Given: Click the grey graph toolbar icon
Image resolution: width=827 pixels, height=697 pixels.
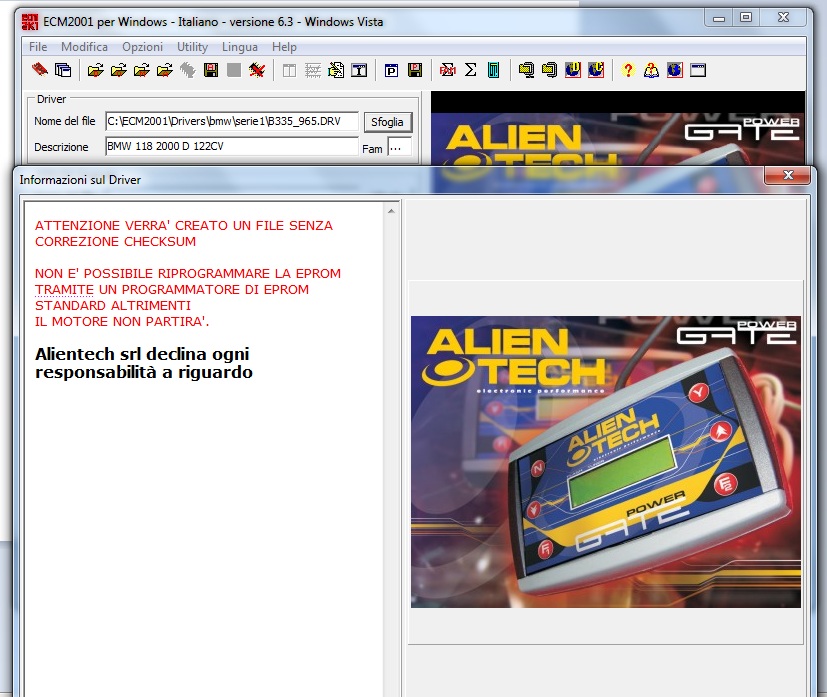Looking at the screenshot, I should [x=313, y=70].
